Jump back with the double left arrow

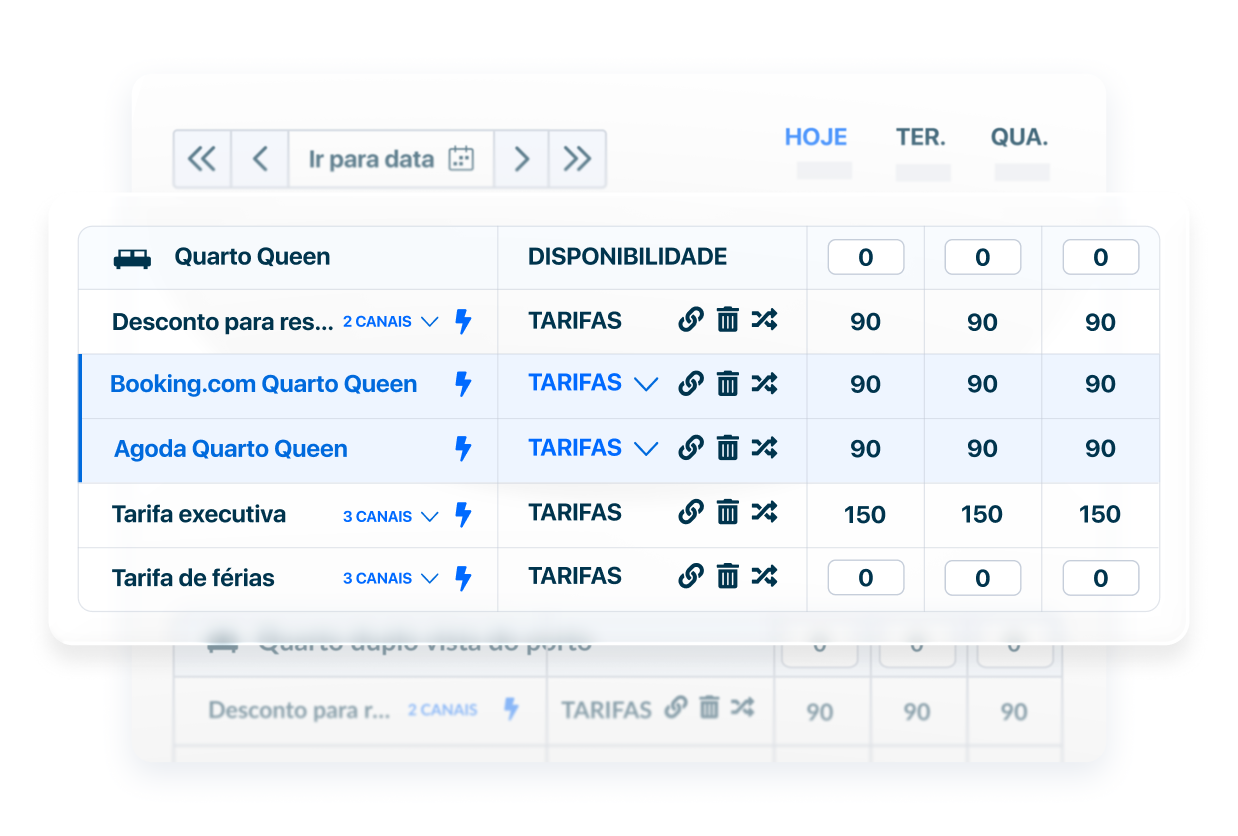(x=202, y=159)
